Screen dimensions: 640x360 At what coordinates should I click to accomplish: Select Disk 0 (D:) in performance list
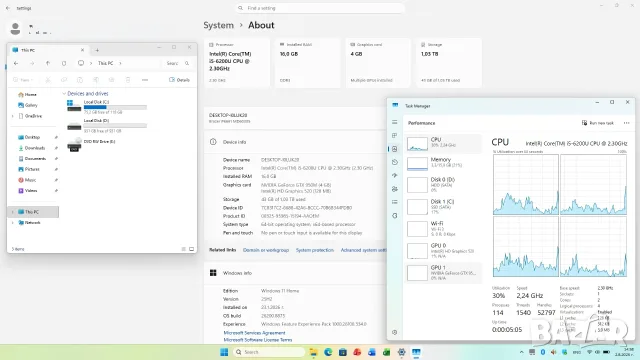(x=444, y=184)
